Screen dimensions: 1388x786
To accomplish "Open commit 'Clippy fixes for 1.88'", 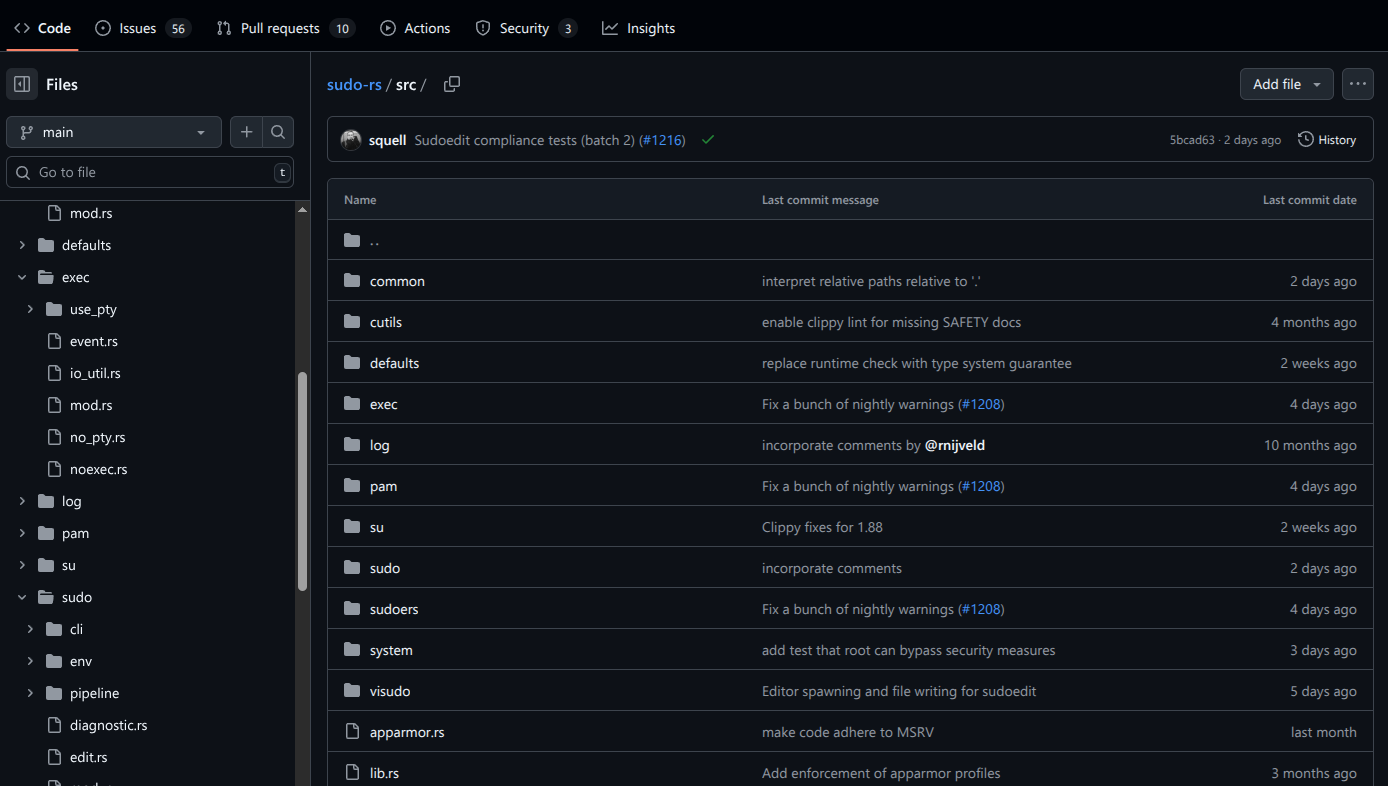I will coord(822,527).
